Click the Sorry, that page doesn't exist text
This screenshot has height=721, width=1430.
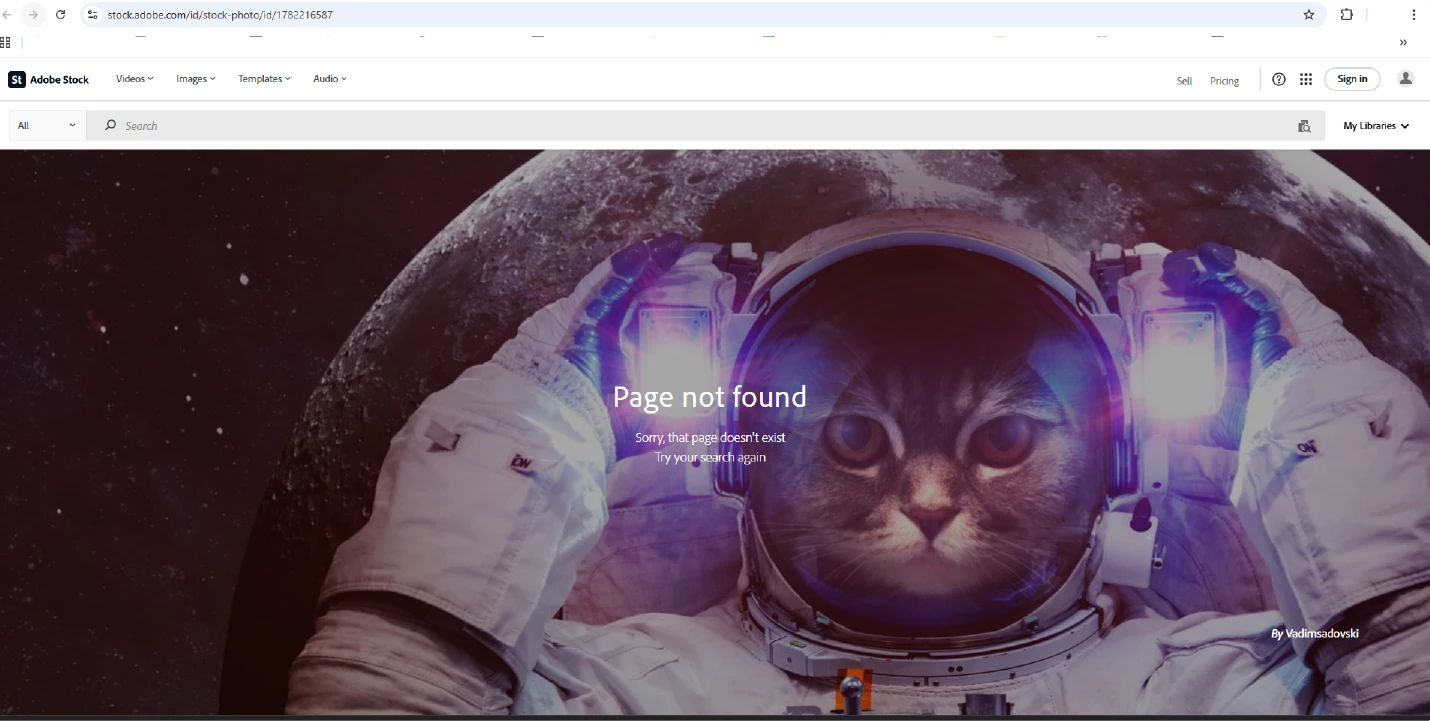pos(710,438)
